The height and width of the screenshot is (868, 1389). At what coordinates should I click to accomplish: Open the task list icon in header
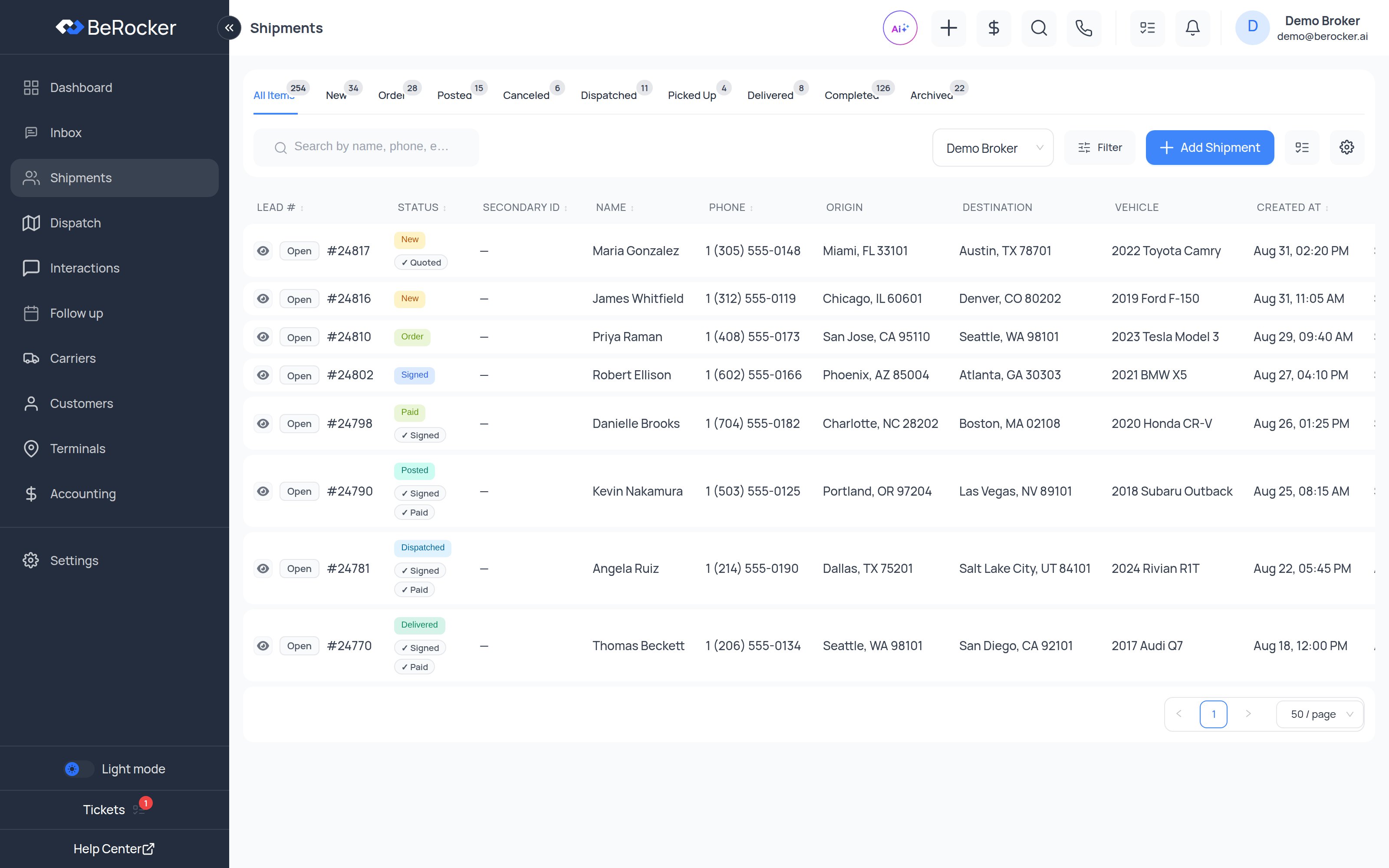1147,27
